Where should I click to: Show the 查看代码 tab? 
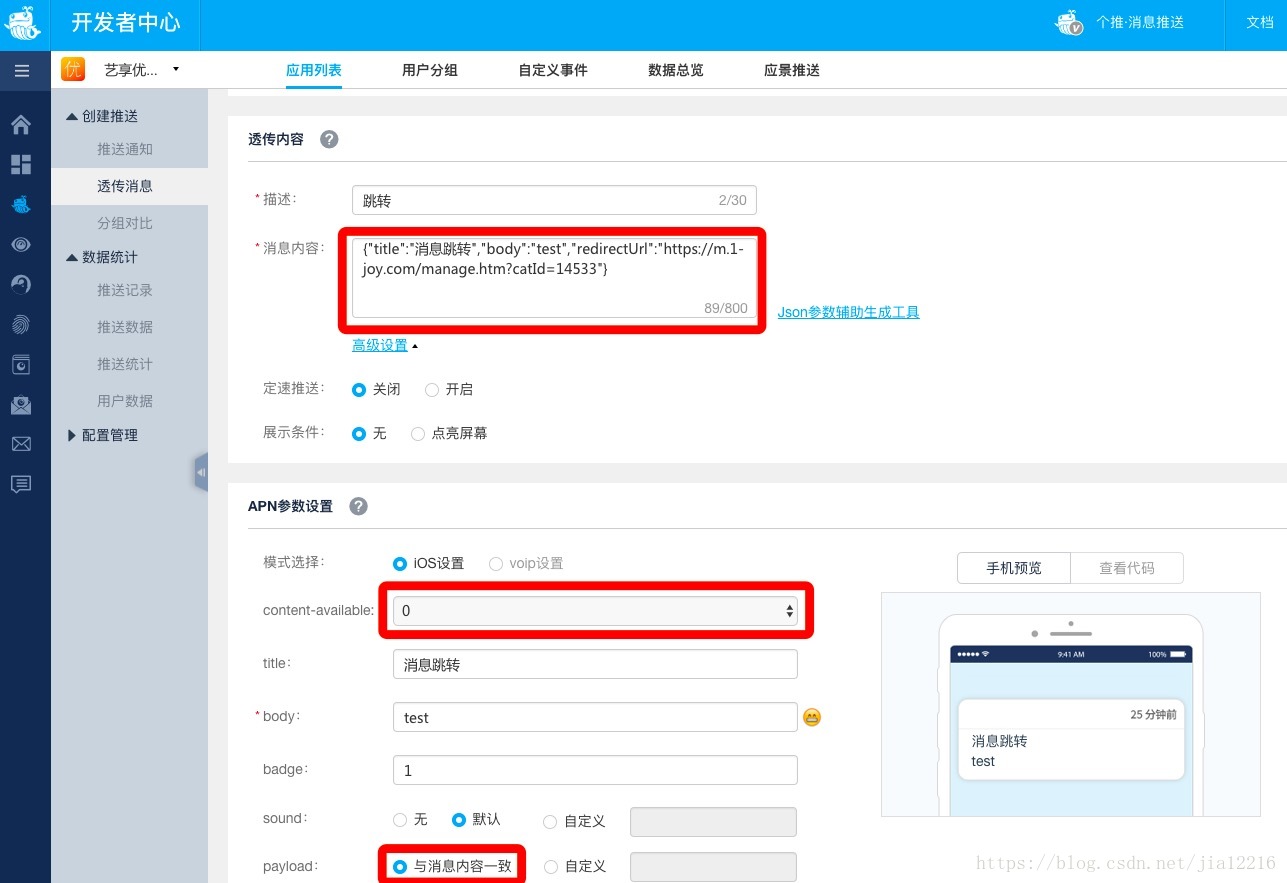pyautogui.click(x=1127, y=567)
